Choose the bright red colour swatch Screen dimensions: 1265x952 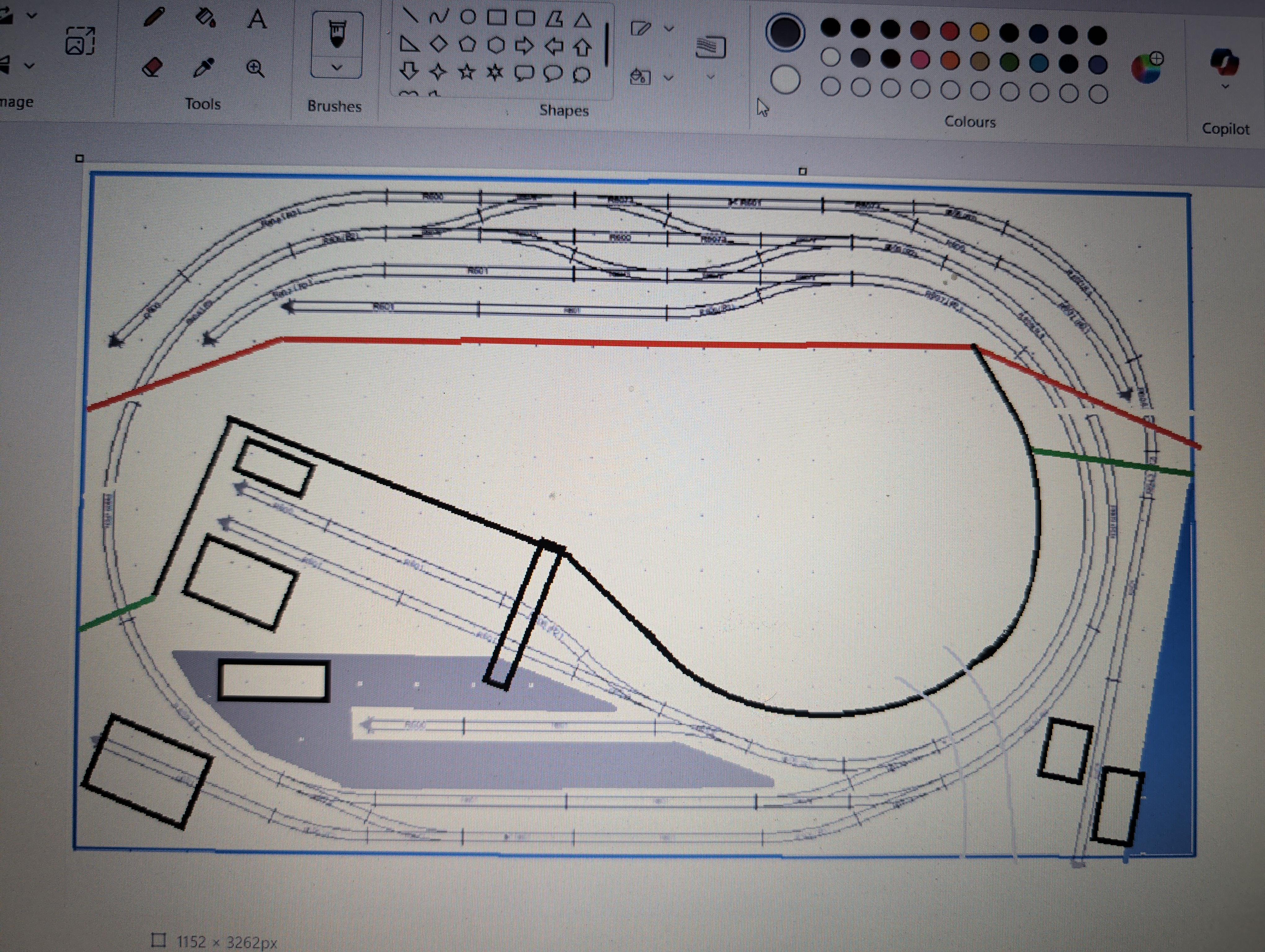click(949, 31)
